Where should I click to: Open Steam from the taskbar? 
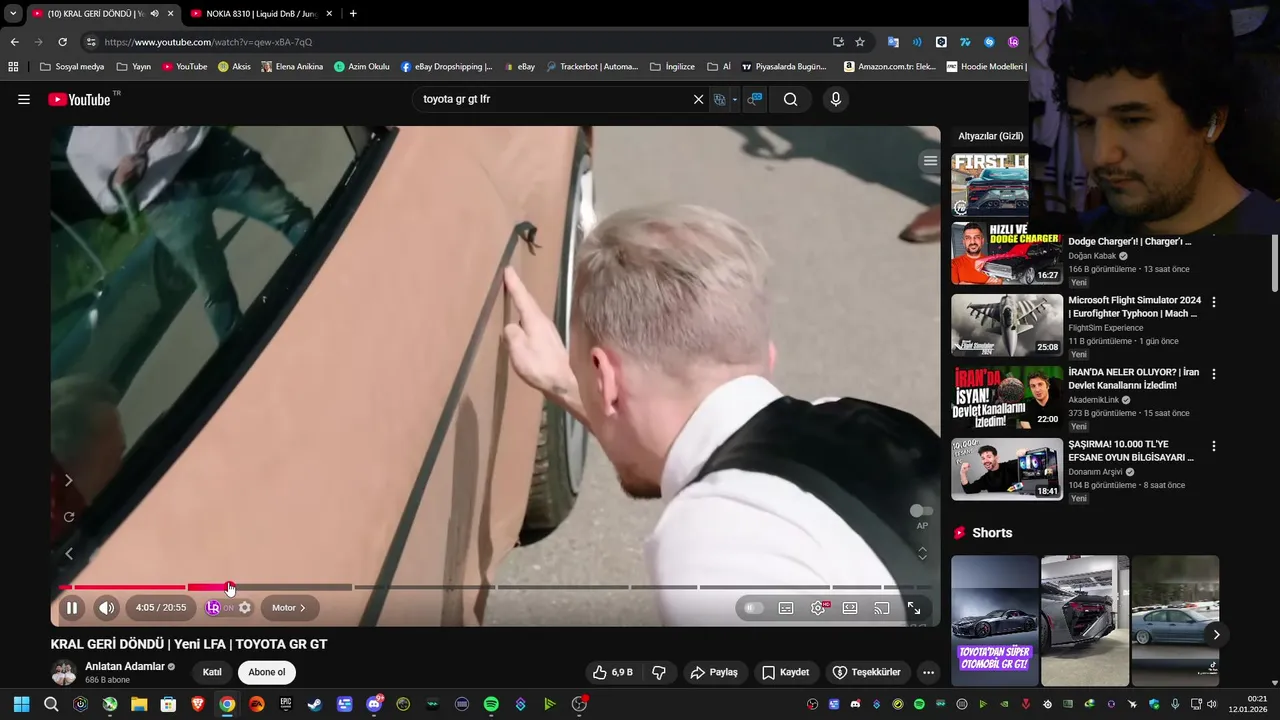pyautogui.click(x=315, y=704)
